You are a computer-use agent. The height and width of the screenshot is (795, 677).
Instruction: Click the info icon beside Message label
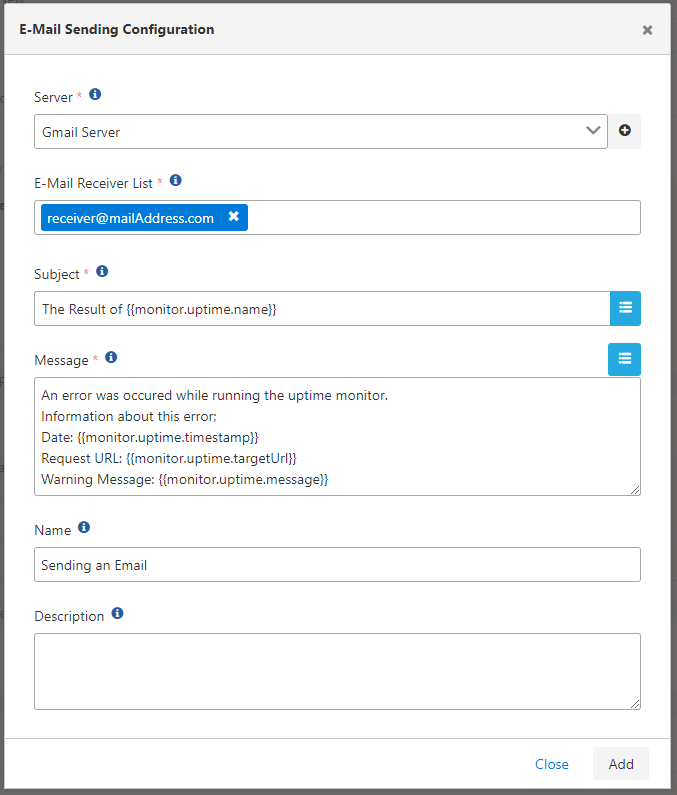111,357
